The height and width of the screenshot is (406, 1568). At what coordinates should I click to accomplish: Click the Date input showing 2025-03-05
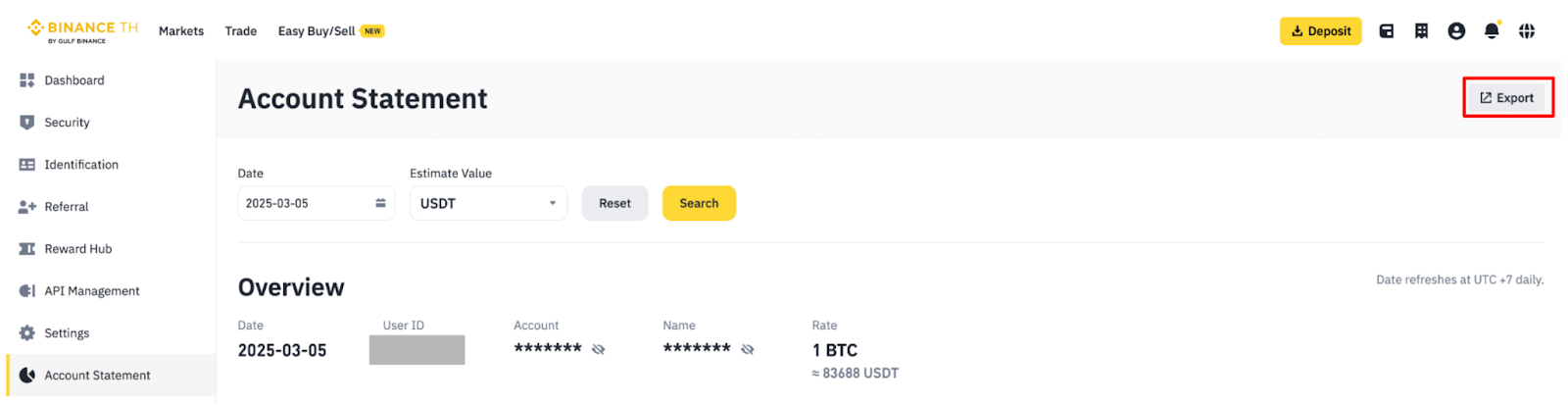[304, 203]
